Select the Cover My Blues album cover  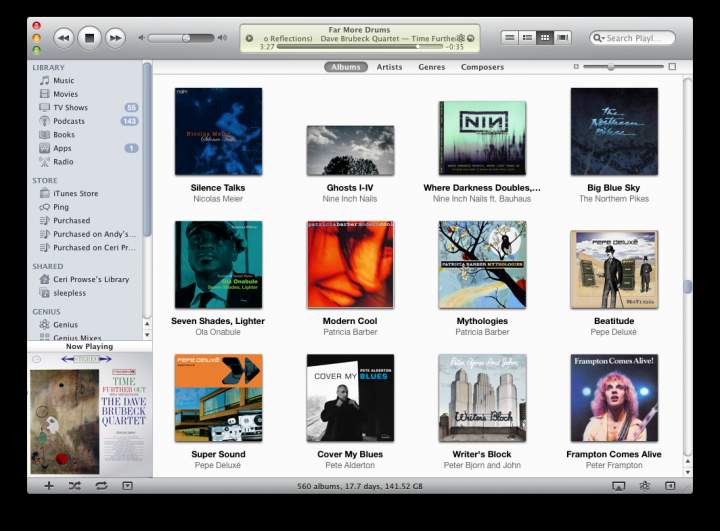point(350,398)
